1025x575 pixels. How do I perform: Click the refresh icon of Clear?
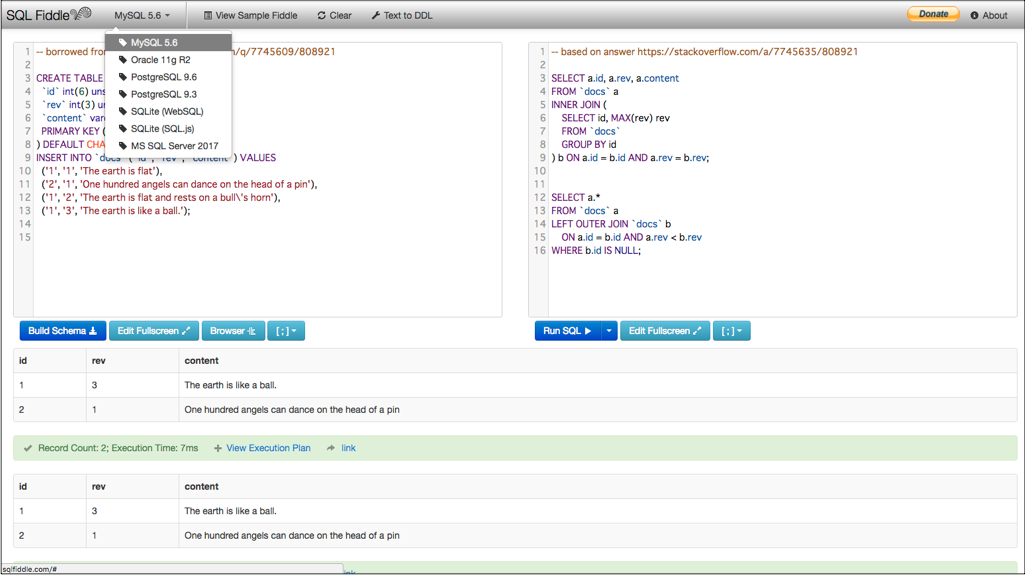coord(321,15)
